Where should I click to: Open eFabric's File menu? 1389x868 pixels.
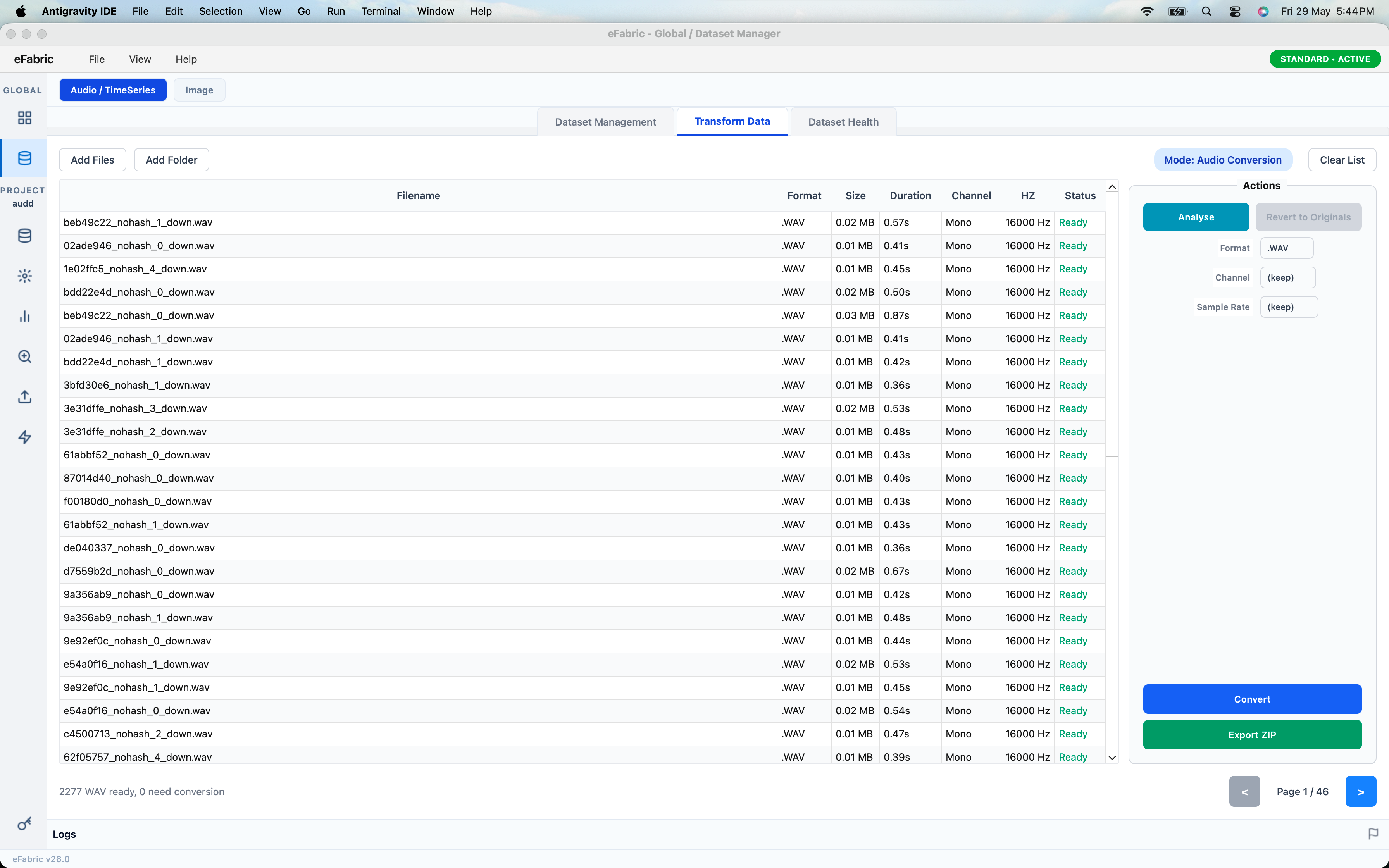pyautogui.click(x=97, y=59)
